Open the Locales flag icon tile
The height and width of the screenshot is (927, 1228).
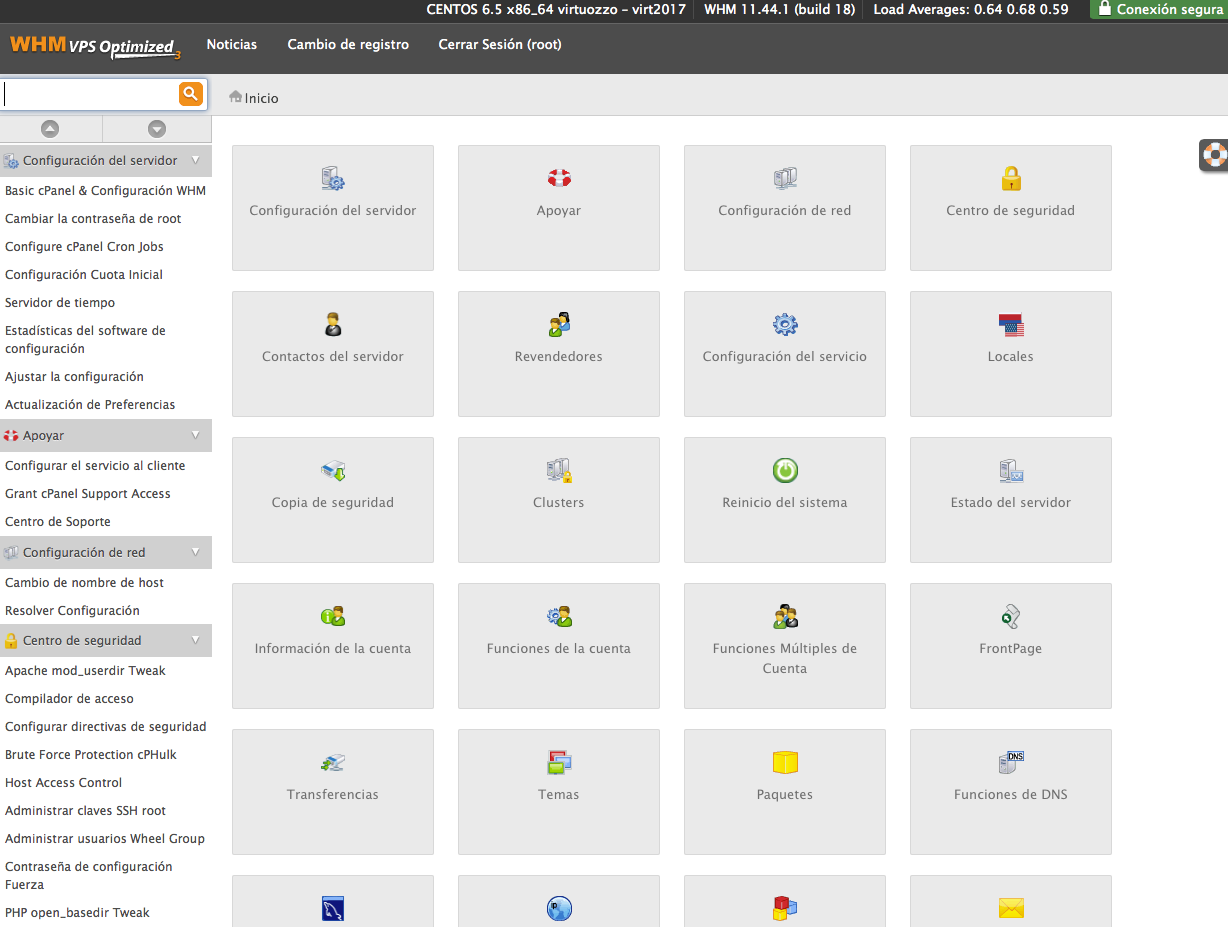pos(1010,326)
